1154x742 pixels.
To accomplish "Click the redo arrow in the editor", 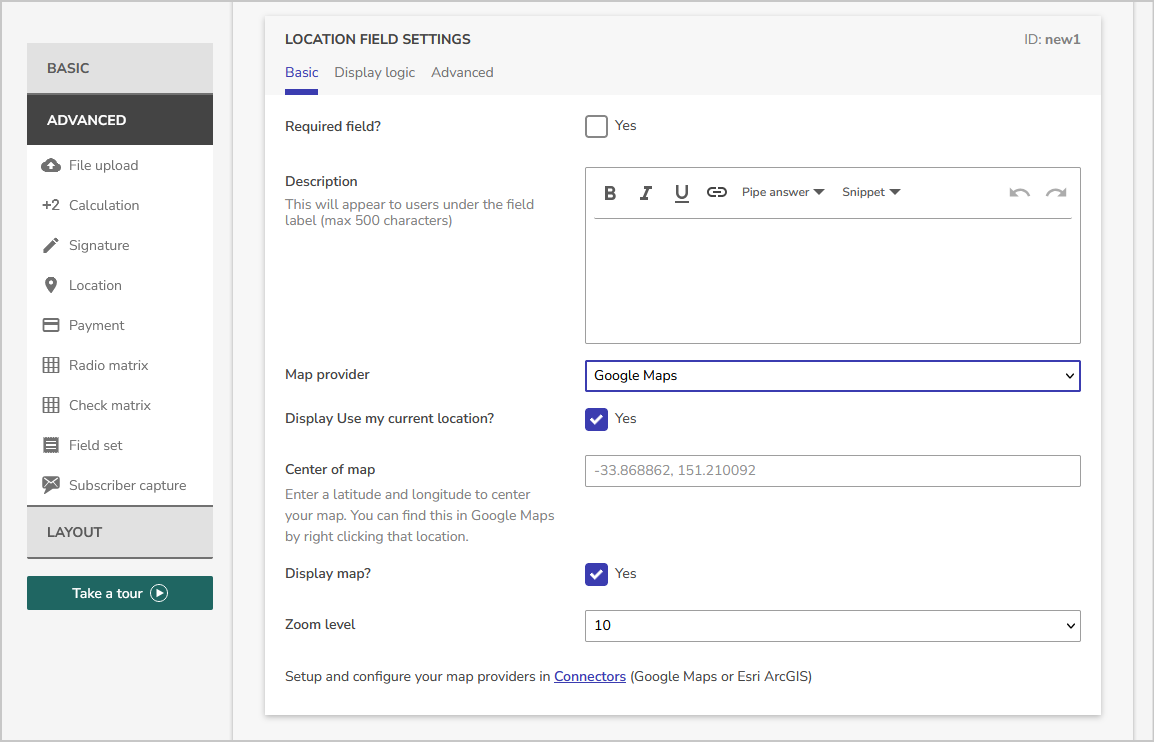I will (1056, 193).
